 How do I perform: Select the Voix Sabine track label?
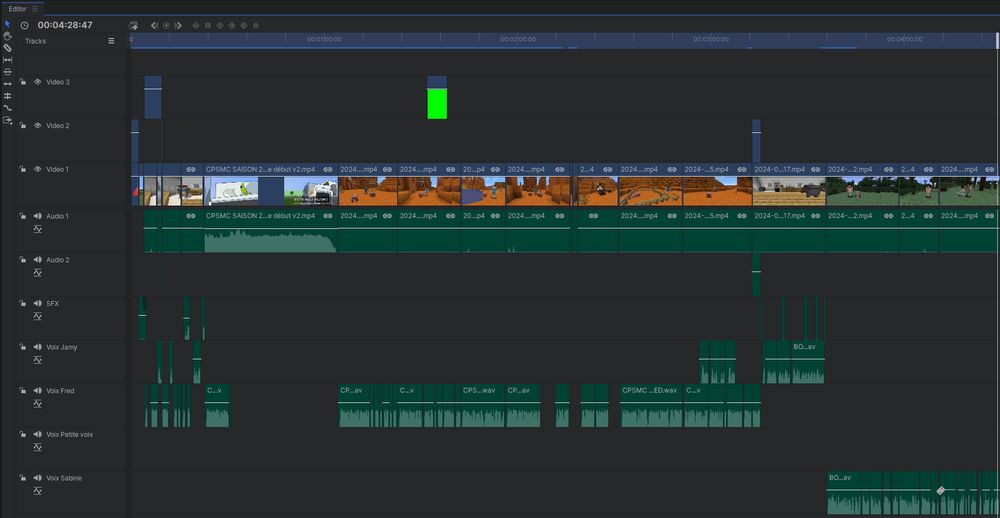[x=64, y=478]
